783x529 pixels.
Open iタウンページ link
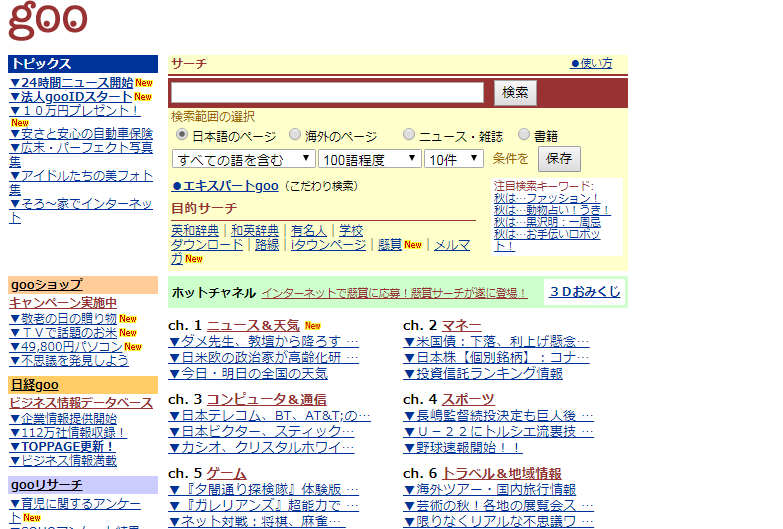(x=329, y=244)
